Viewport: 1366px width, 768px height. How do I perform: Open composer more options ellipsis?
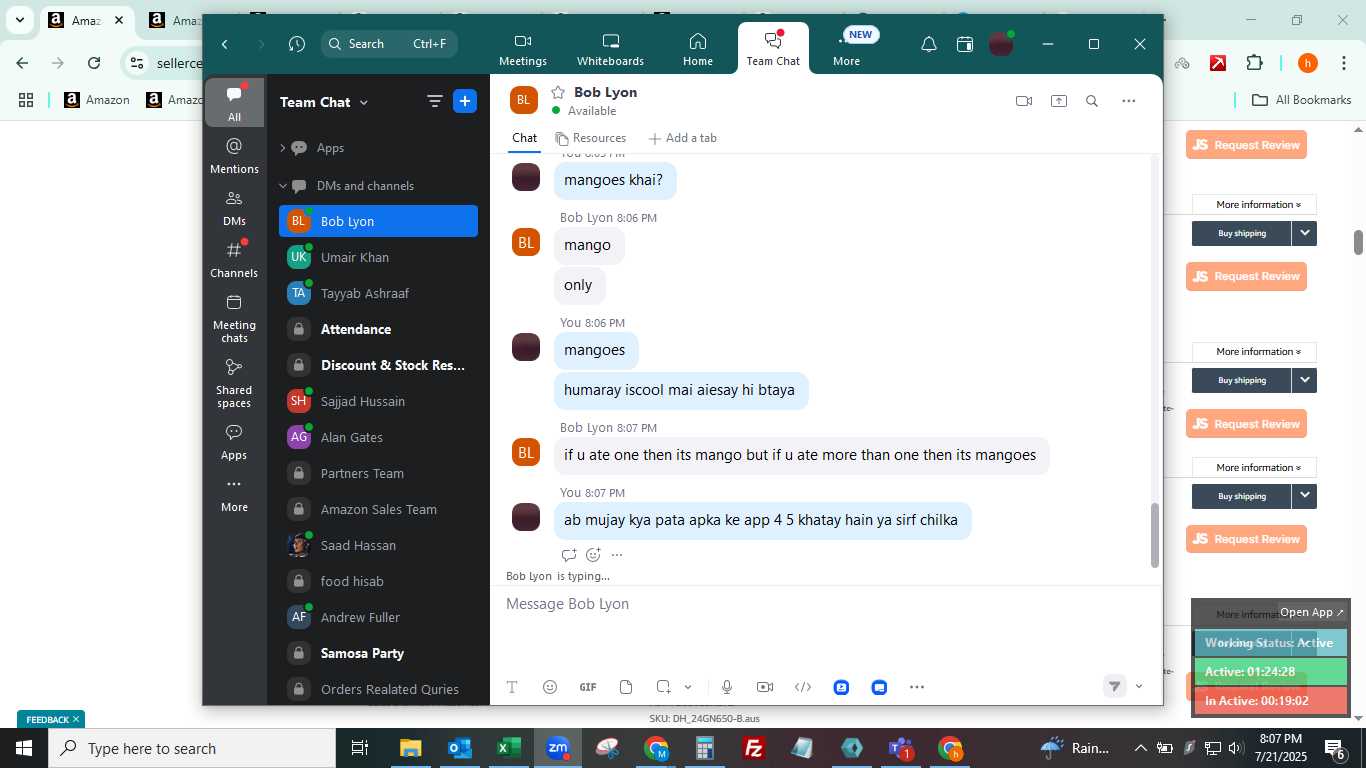[x=917, y=687]
